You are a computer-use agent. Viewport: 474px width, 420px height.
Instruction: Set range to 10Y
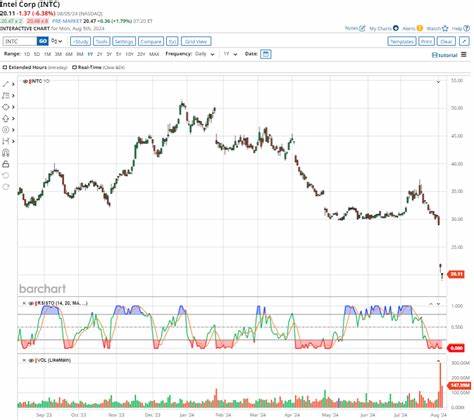pyautogui.click(x=130, y=54)
